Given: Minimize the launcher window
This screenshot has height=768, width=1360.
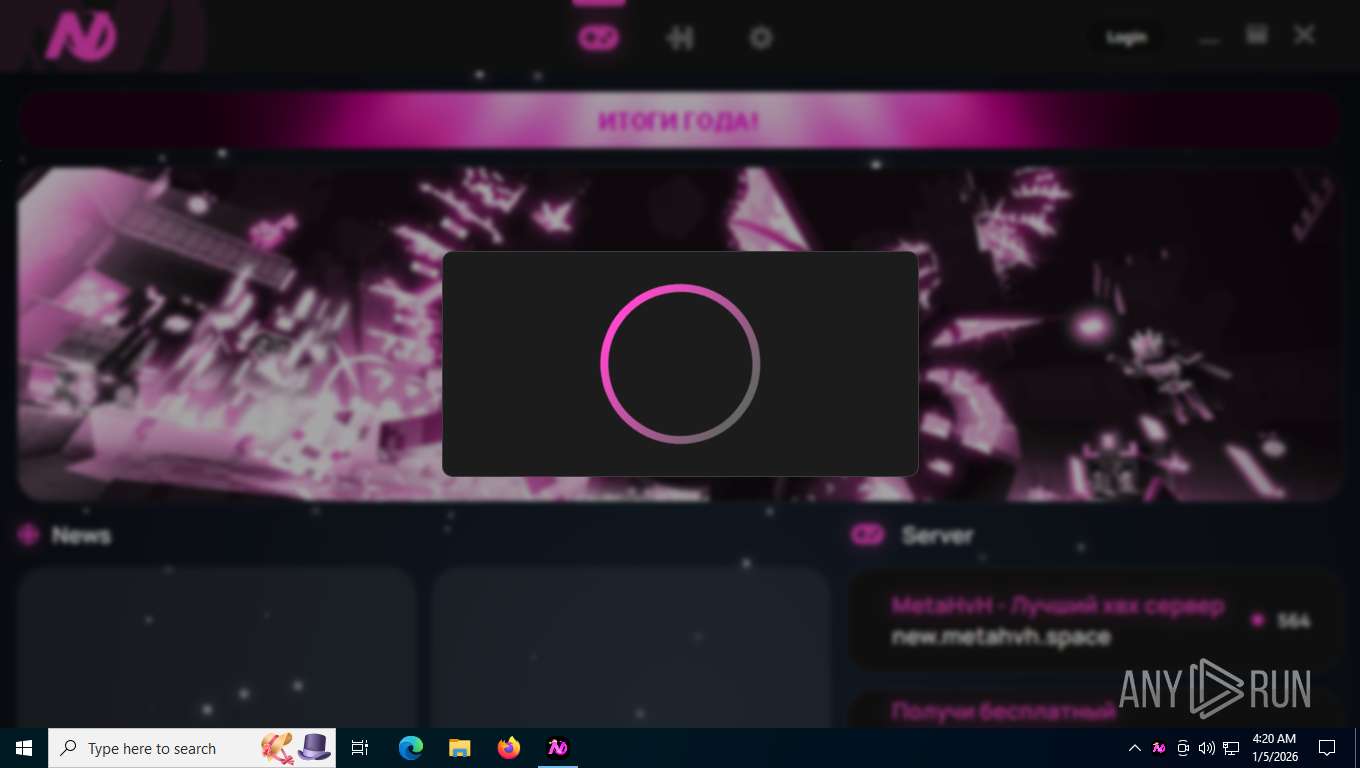Looking at the screenshot, I should (x=1210, y=40).
